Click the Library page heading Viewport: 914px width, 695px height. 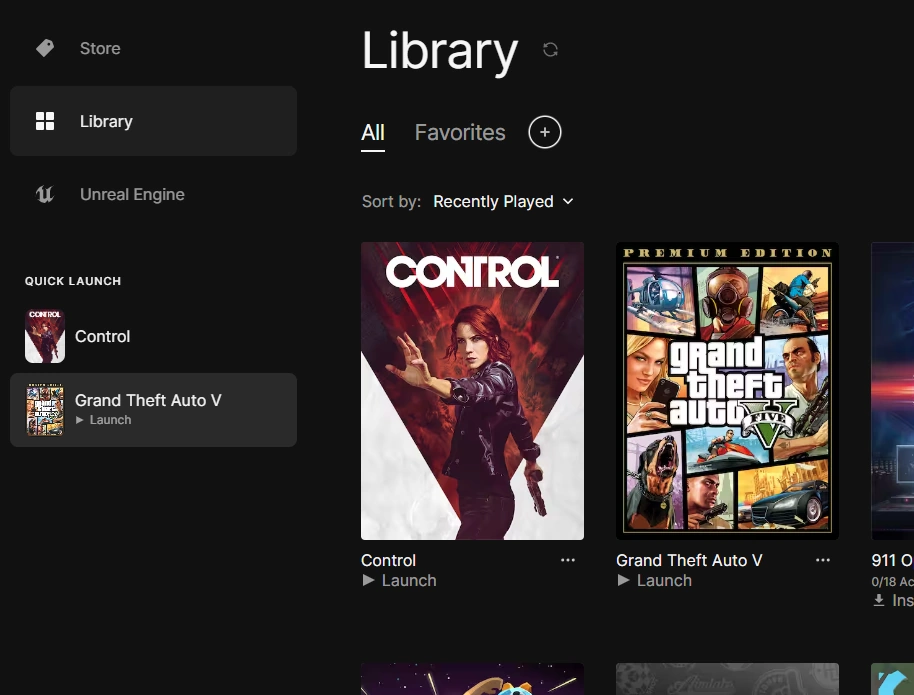pos(440,52)
